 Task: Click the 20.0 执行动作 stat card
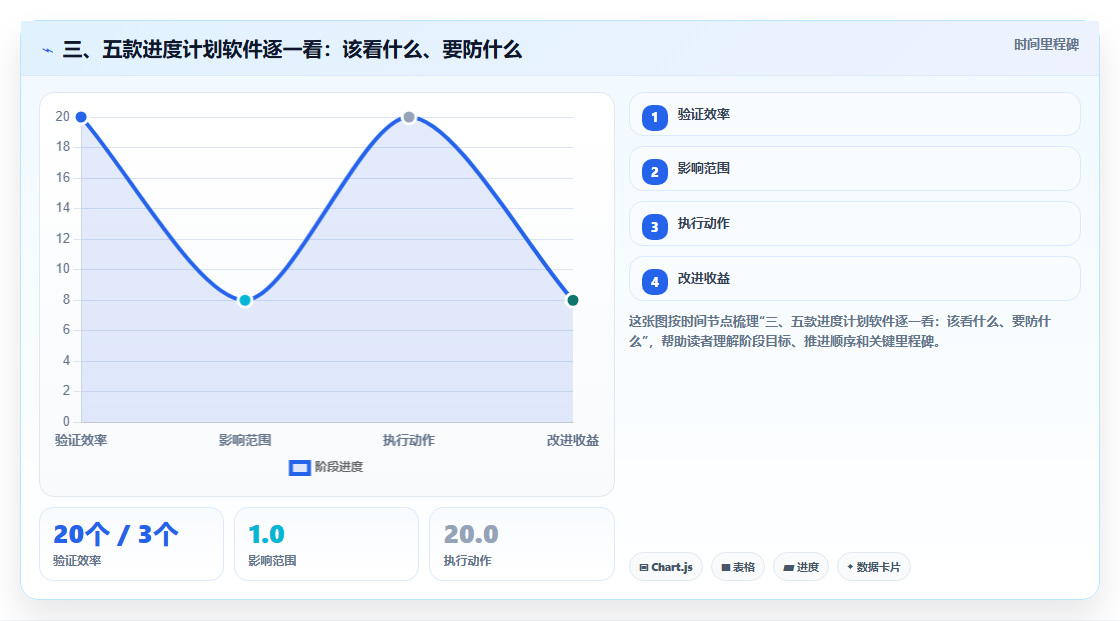click(x=521, y=544)
